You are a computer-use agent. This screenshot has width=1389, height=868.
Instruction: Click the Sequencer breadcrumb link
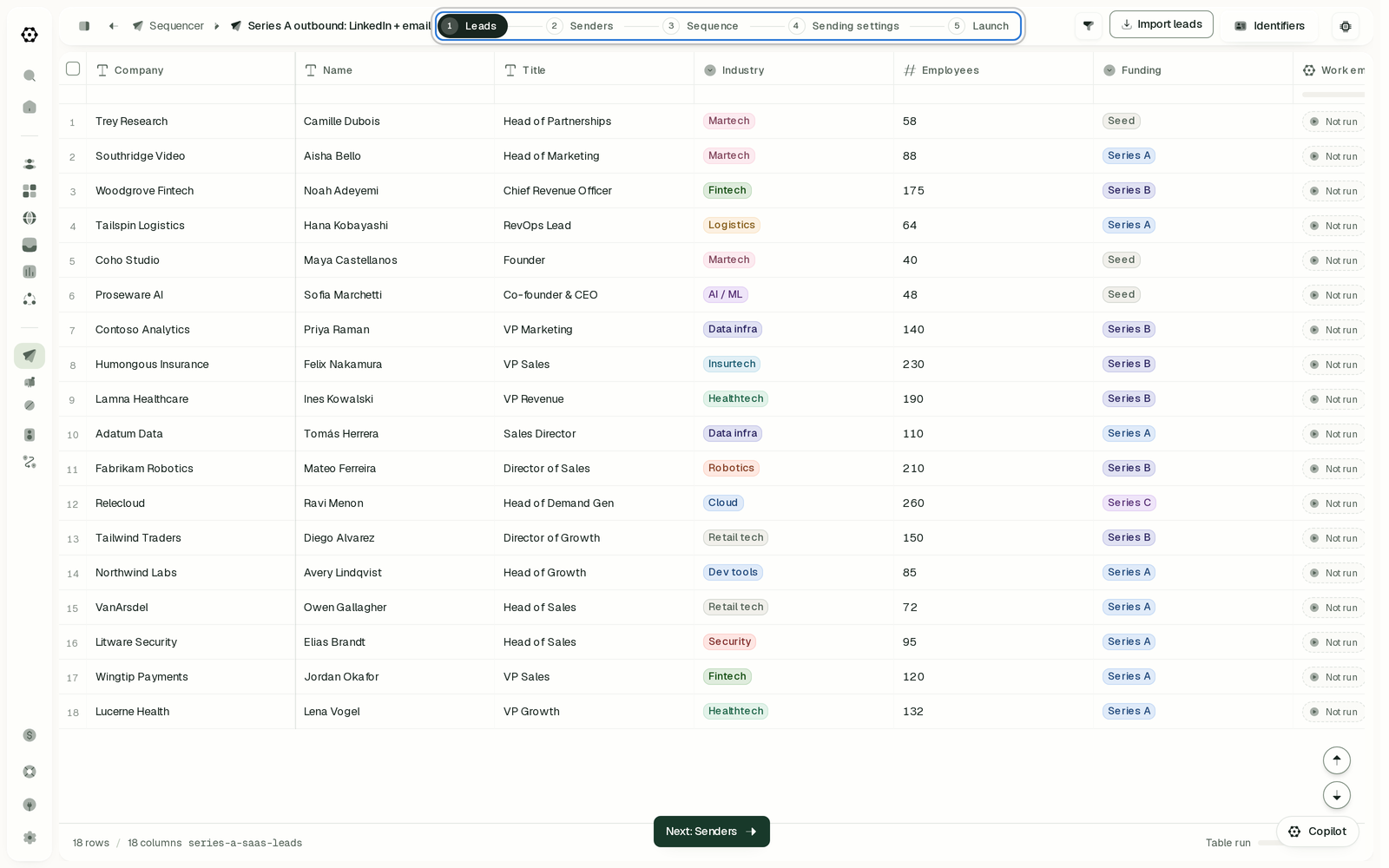(x=168, y=26)
